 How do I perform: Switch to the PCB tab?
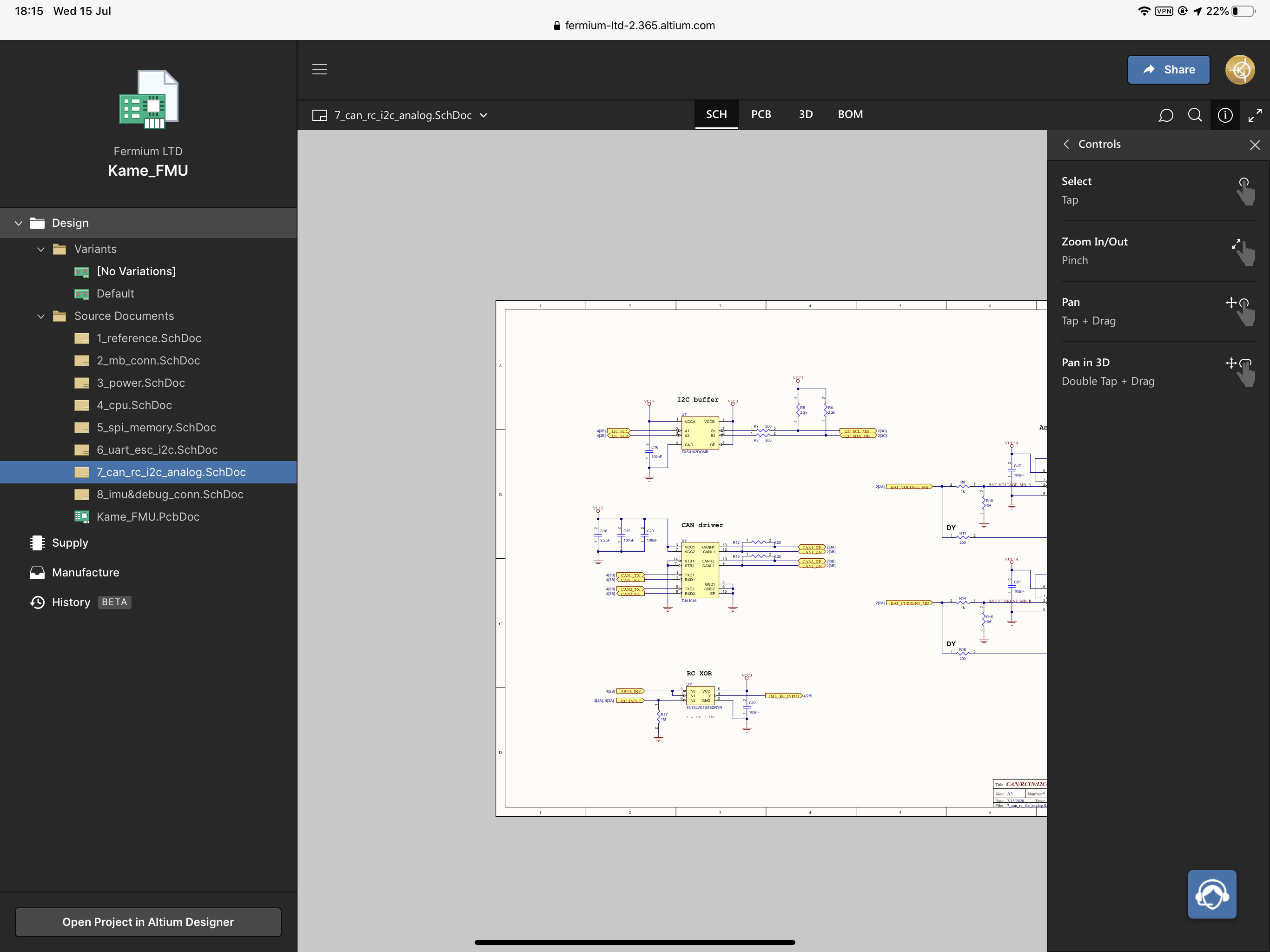[x=761, y=114]
